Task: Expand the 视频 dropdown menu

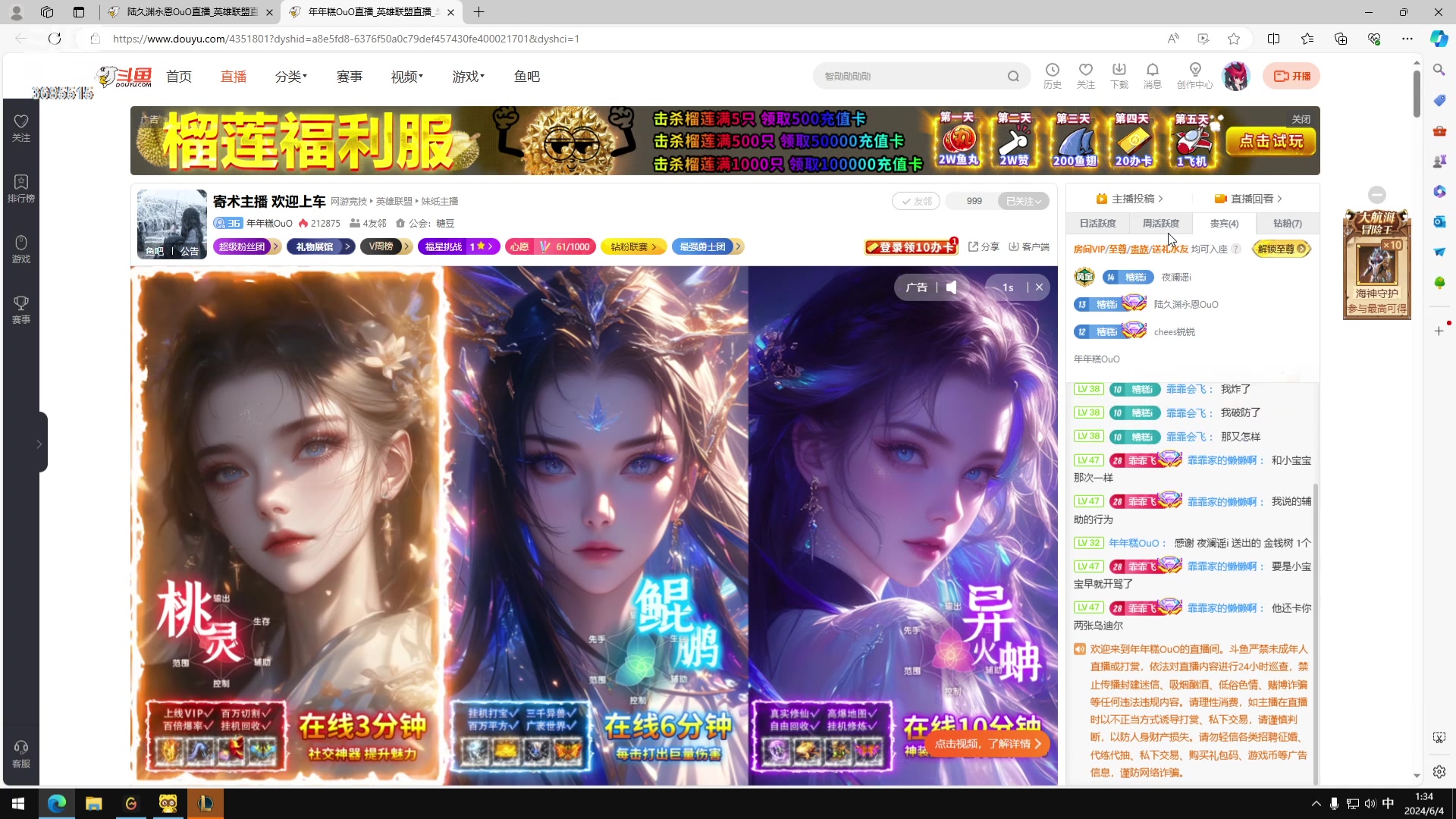Action: pos(407,77)
